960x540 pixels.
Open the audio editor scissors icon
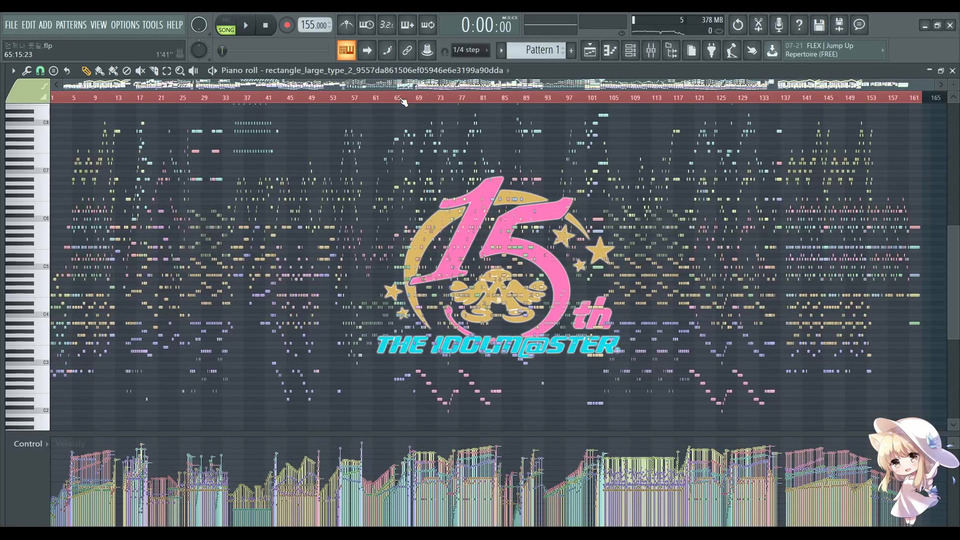pyautogui.click(x=758, y=25)
